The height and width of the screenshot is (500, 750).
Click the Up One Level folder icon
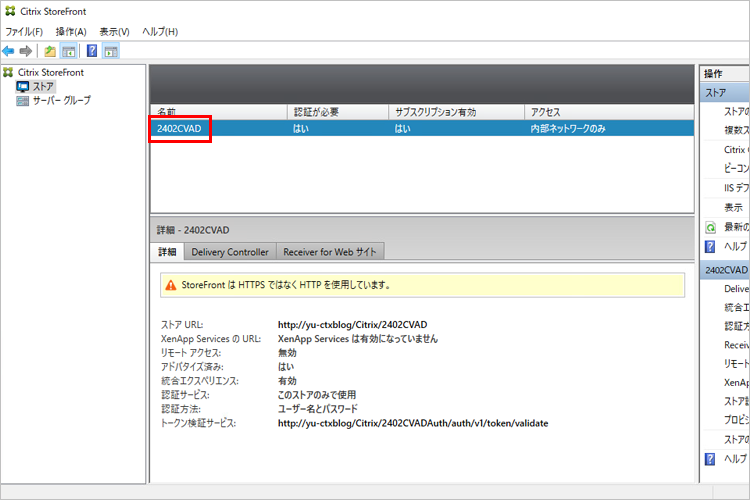coord(50,51)
